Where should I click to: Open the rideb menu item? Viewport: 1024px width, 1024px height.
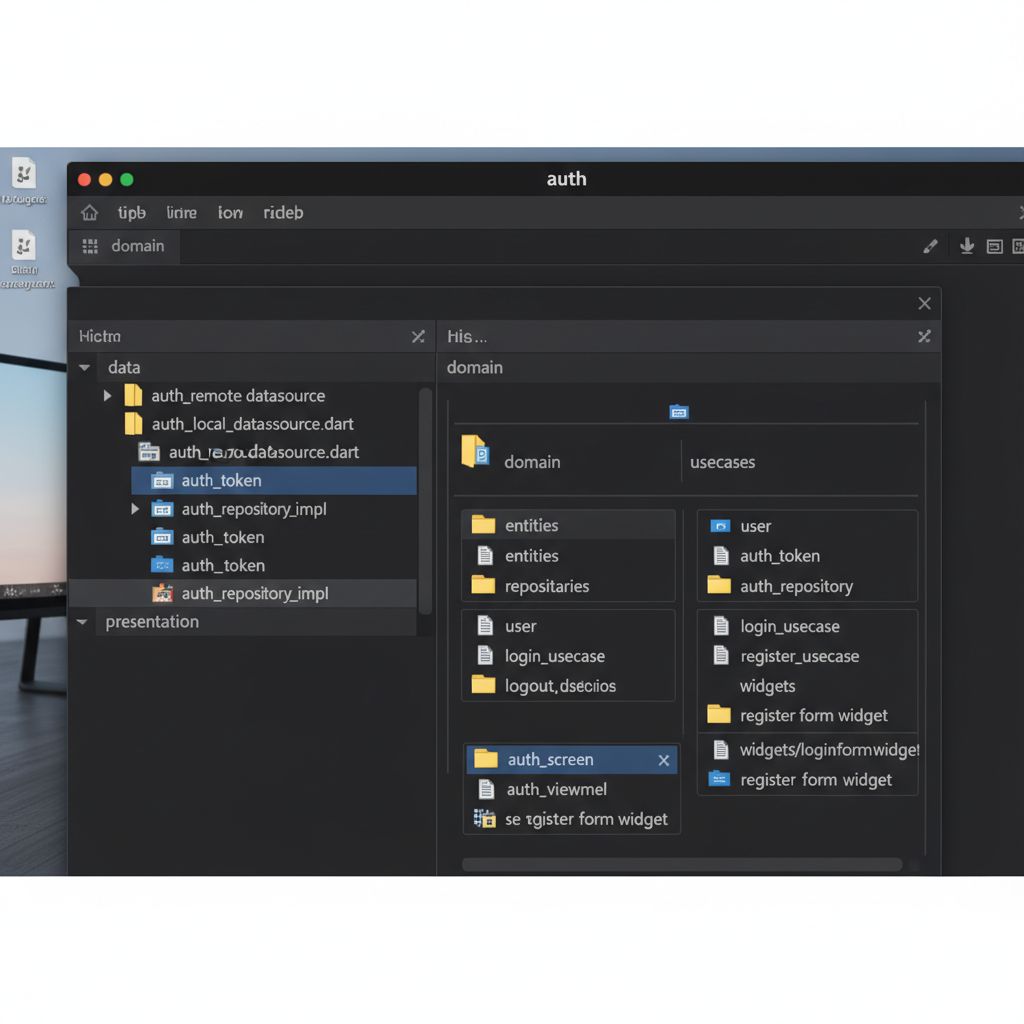(283, 213)
